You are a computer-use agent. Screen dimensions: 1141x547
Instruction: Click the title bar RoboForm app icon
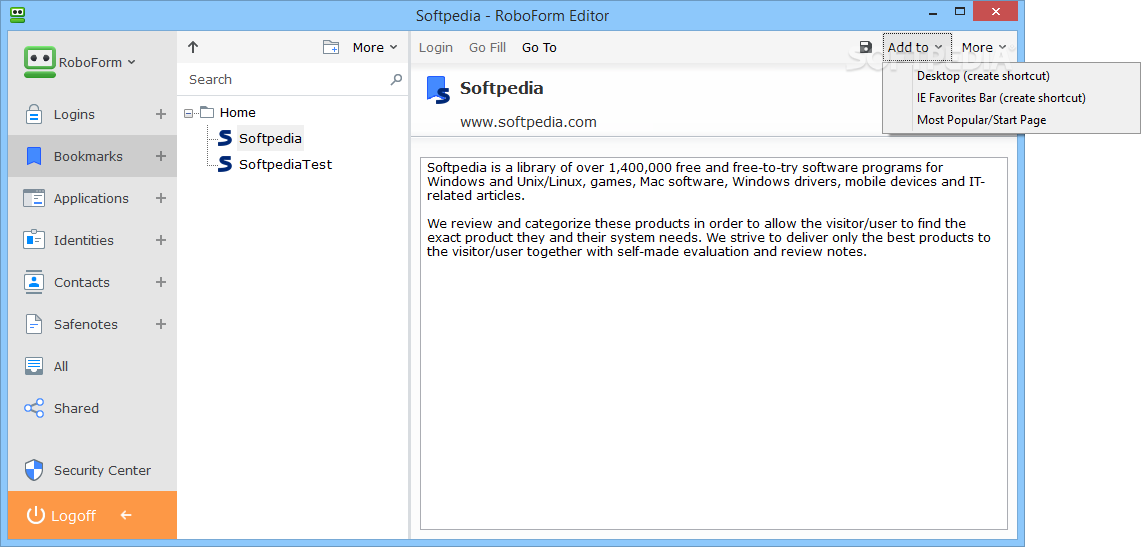(19, 13)
